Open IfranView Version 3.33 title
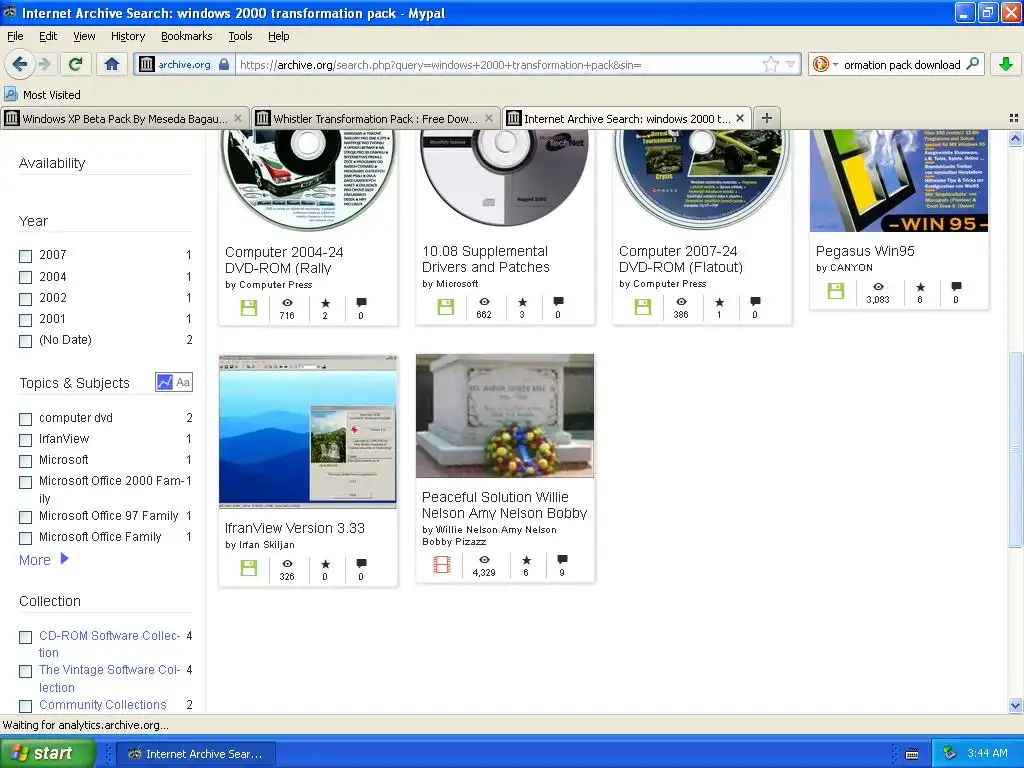Viewport: 1024px width, 768px height. point(295,528)
